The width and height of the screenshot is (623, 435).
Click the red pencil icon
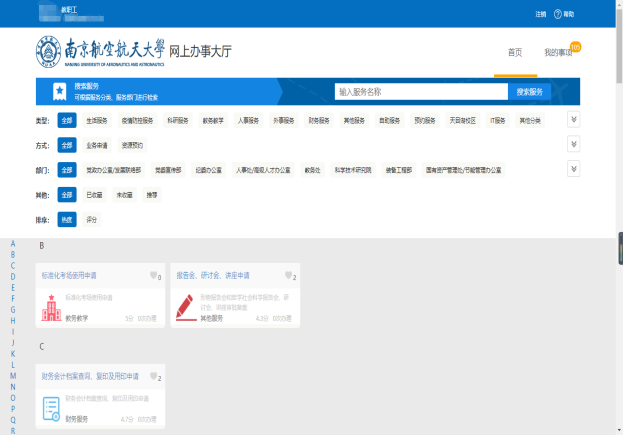click(x=186, y=307)
